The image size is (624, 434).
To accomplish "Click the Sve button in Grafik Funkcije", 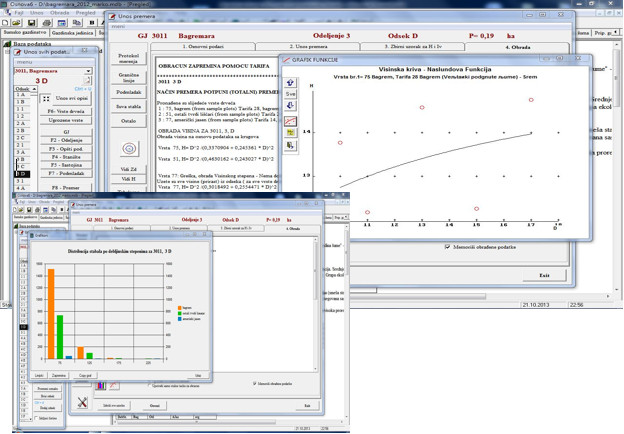I will coord(290,94).
